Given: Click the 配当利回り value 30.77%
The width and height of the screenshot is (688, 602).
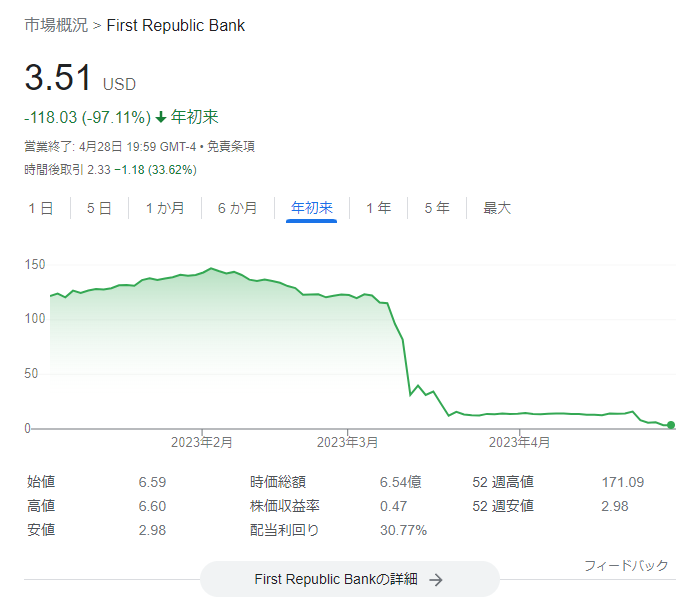Looking at the screenshot, I should click(403, 530).
